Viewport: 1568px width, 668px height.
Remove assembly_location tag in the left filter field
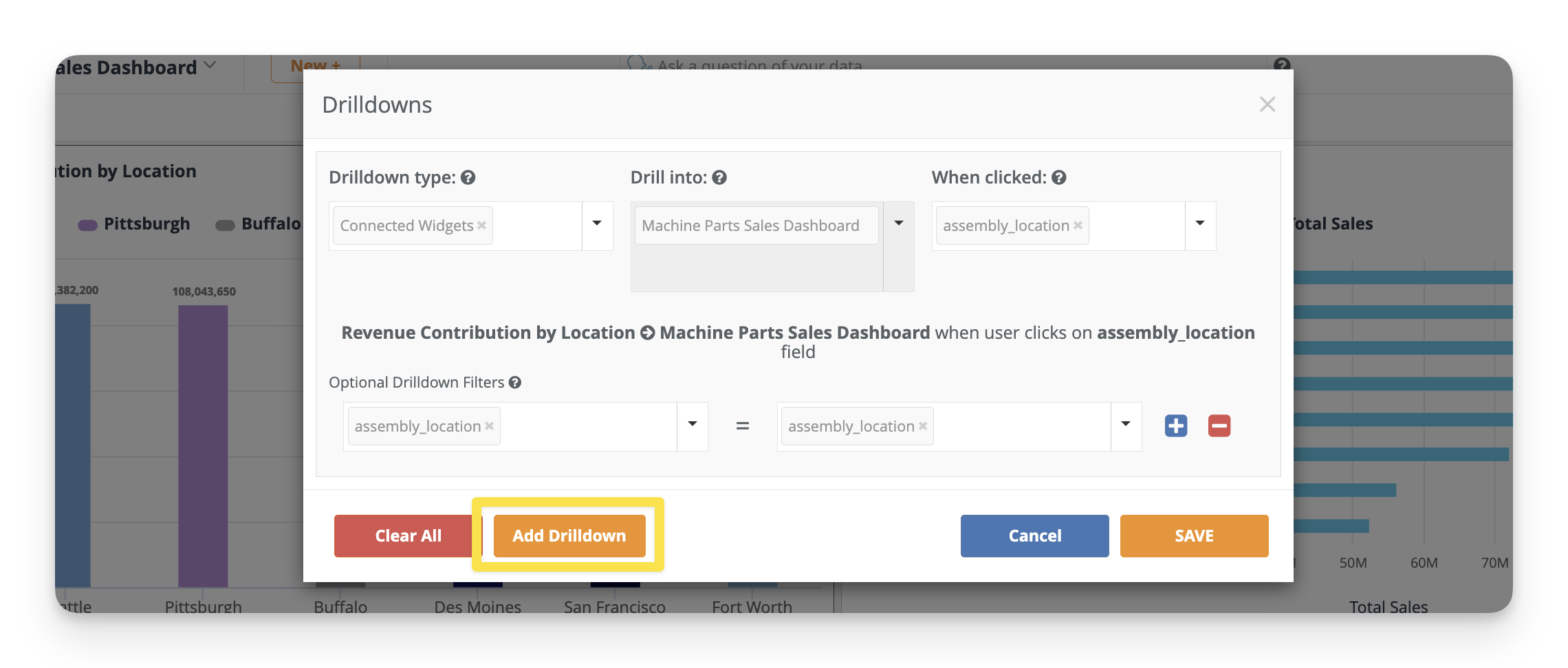(x=489, y=426)
